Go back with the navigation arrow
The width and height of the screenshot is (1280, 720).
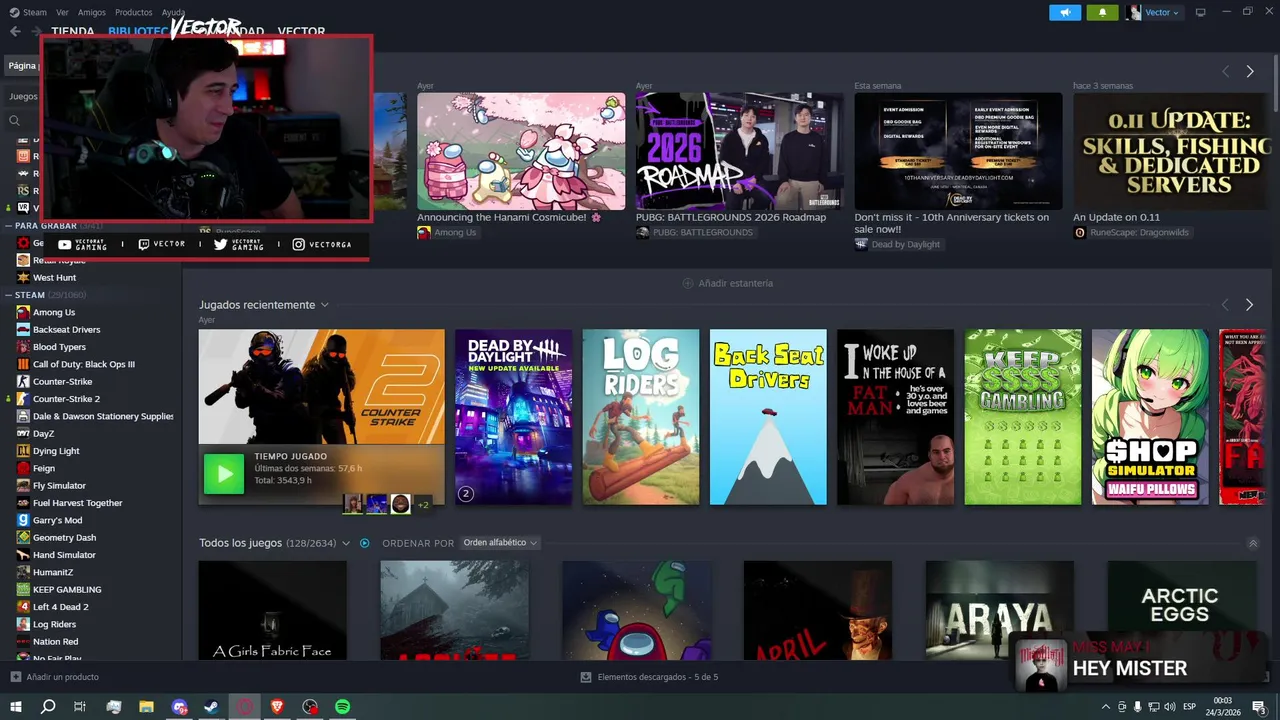click(14, 31)
